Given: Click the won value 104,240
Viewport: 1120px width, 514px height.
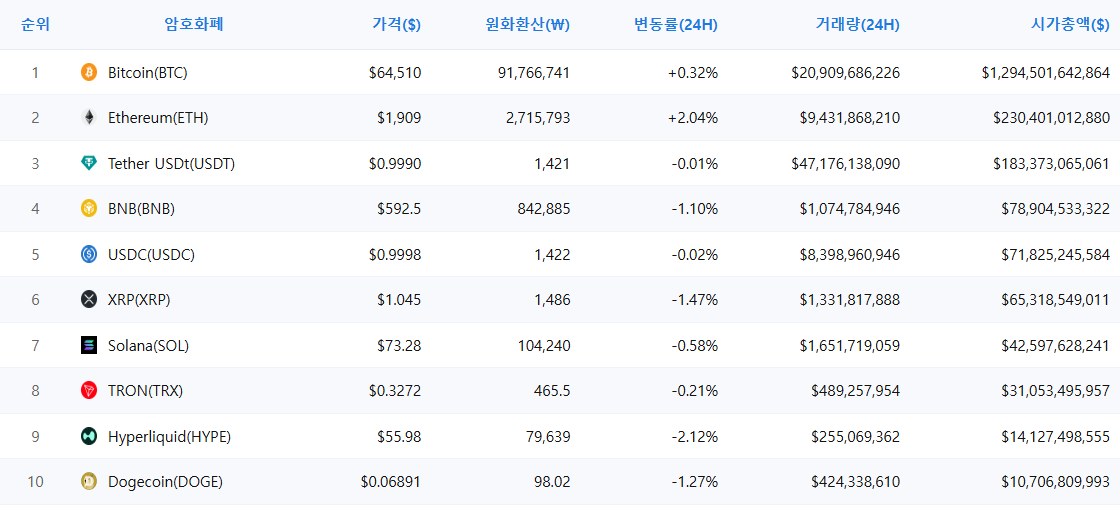Looking at the screenshot, I should click(545, 346).
